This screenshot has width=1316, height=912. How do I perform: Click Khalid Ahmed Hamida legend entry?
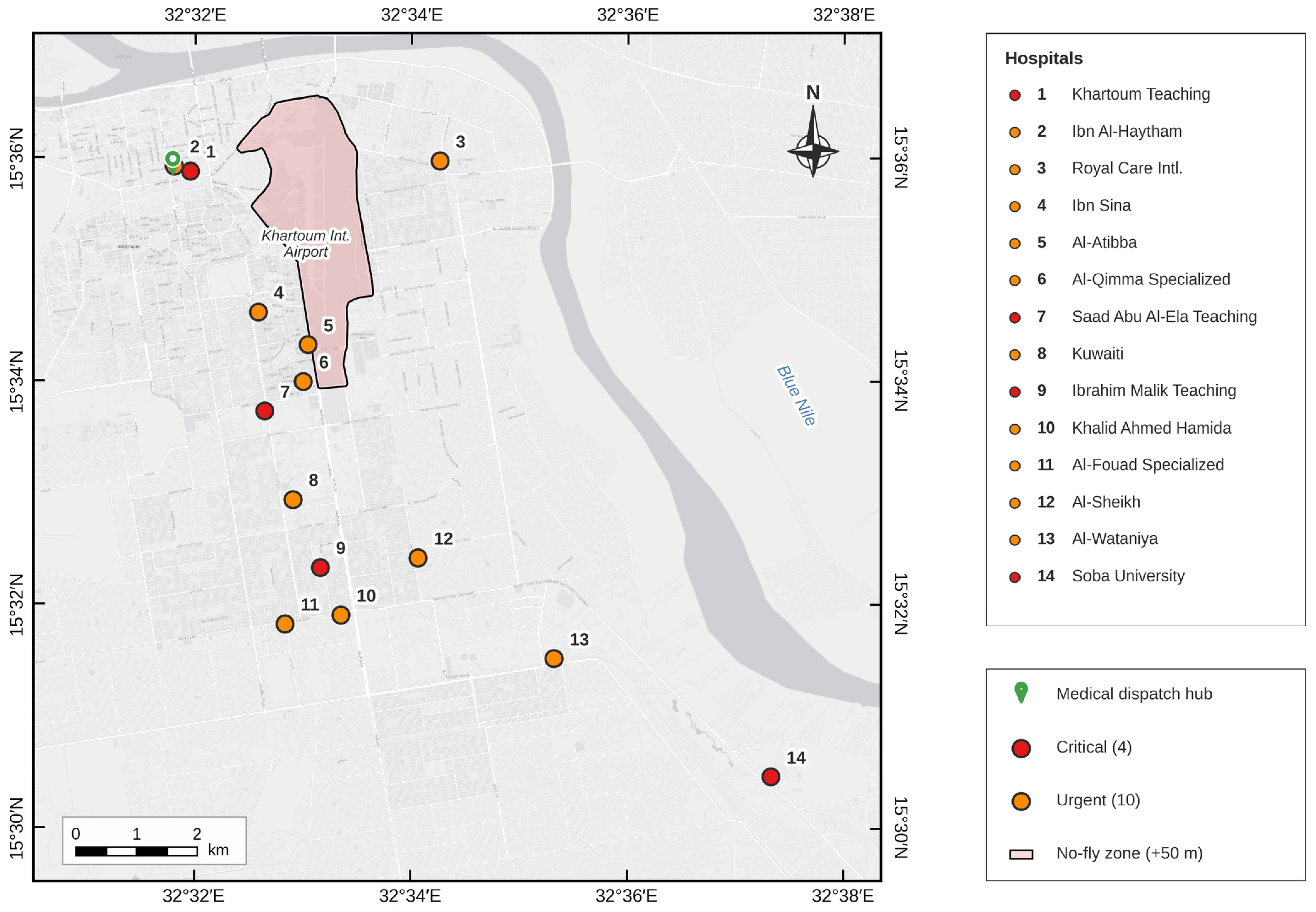coord(1151,428)
